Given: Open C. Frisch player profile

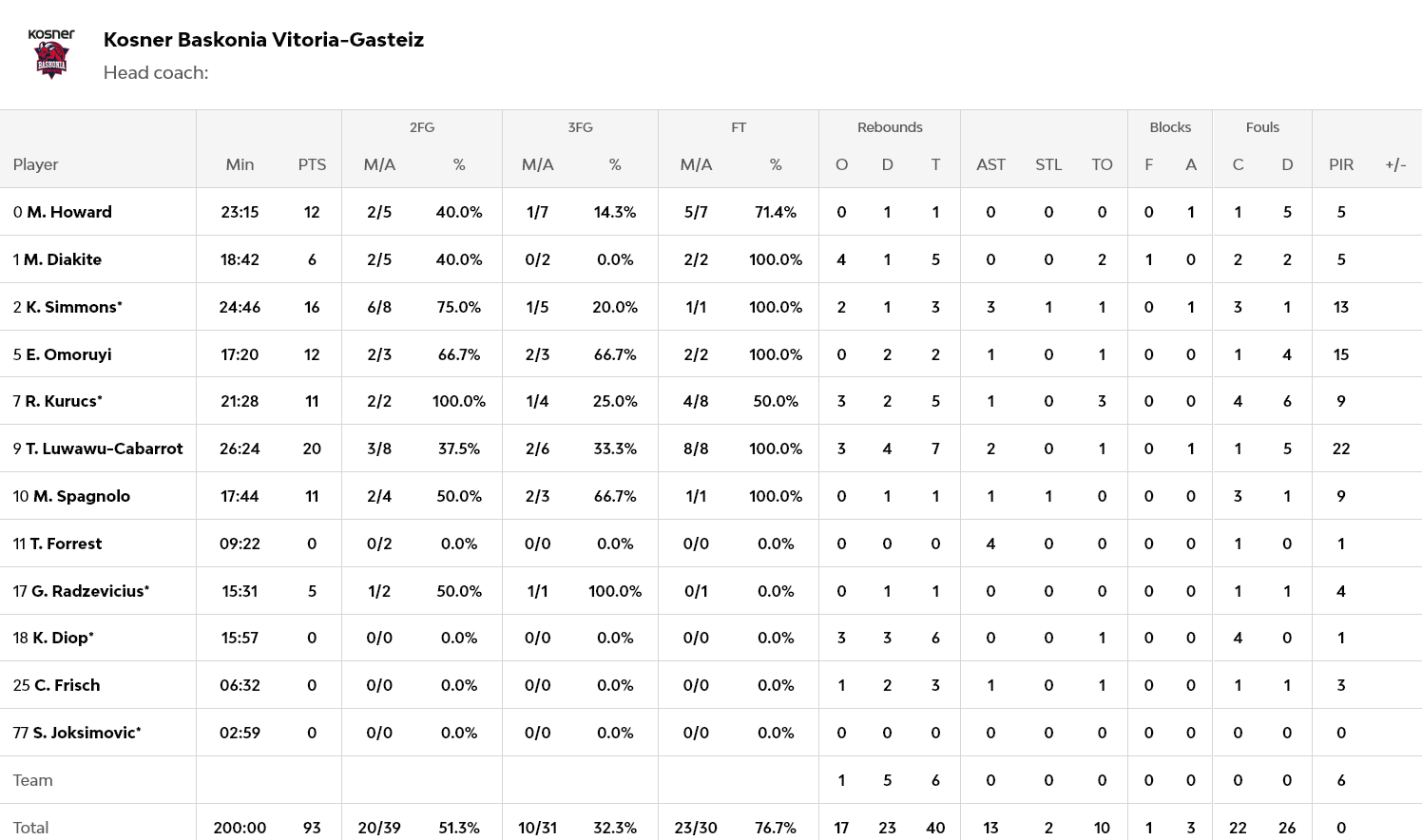Looking at the screenshot, I should point(67,685).
